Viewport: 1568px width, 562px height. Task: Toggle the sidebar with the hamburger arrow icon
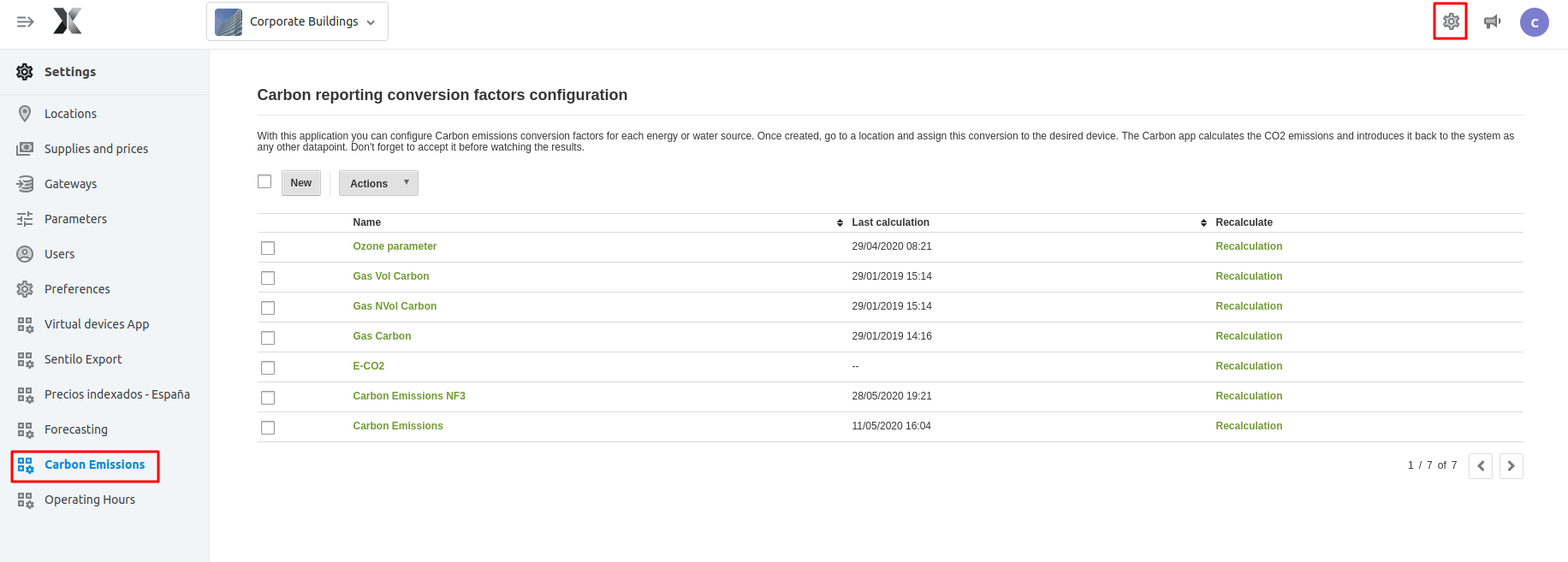click(x=25, y=21)
